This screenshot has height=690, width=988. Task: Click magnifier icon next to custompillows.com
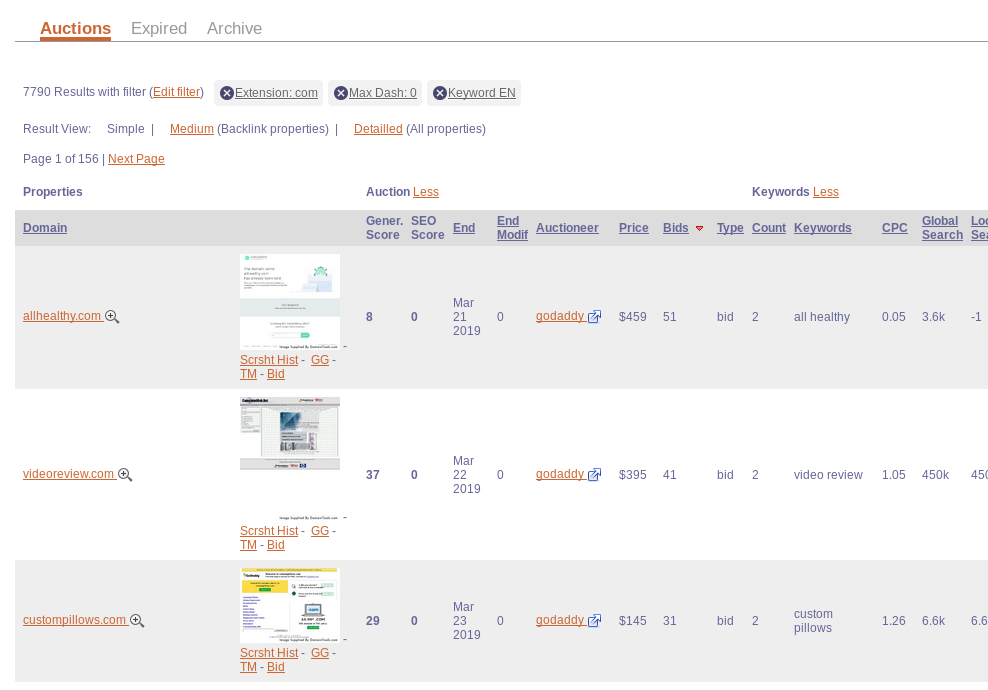tap(137, 621)
